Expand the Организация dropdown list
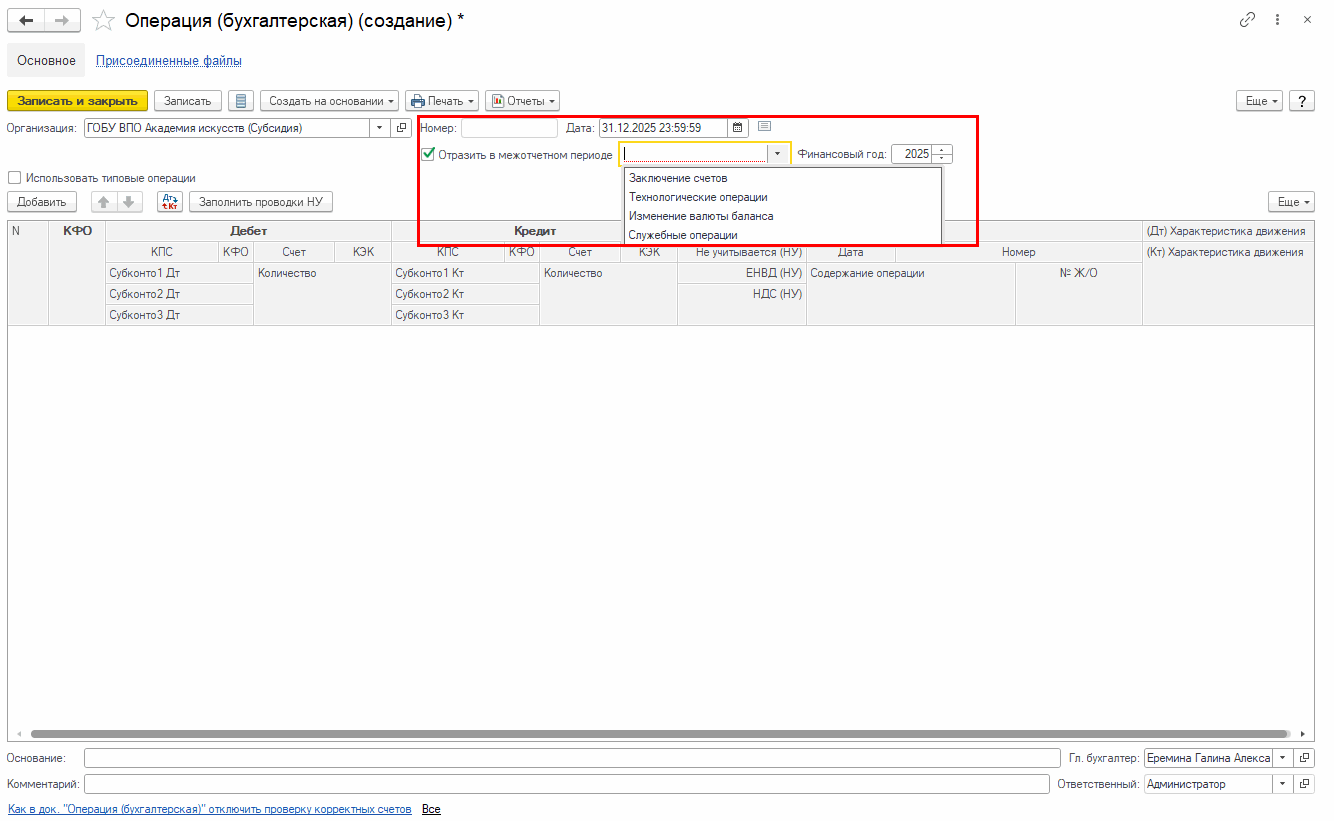Image resolution: width=1334 pixels, height=821 pixels. pyautogui.click(x=379, y=128)
